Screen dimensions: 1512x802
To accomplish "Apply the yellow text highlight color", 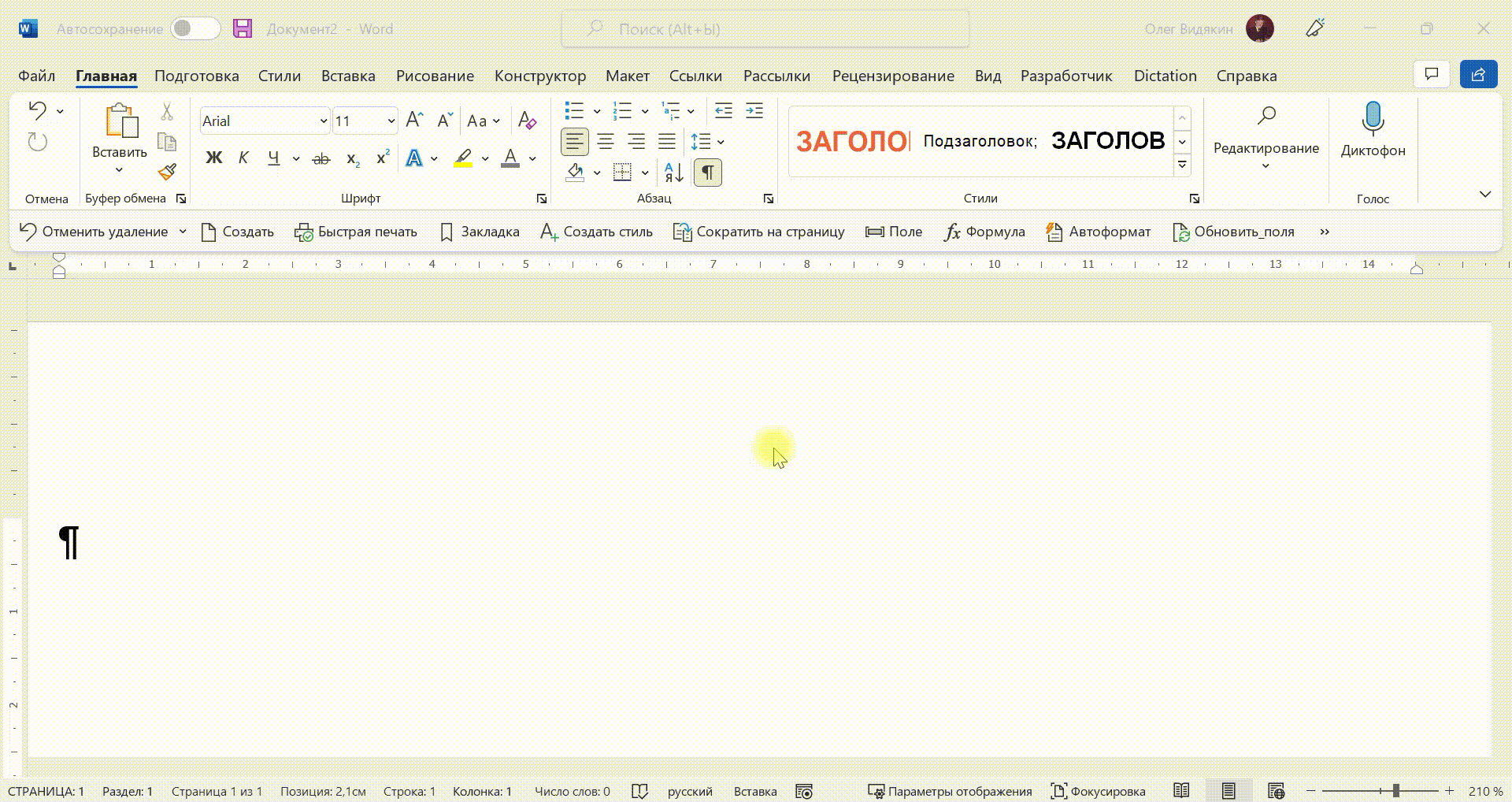I will [463, 158].
